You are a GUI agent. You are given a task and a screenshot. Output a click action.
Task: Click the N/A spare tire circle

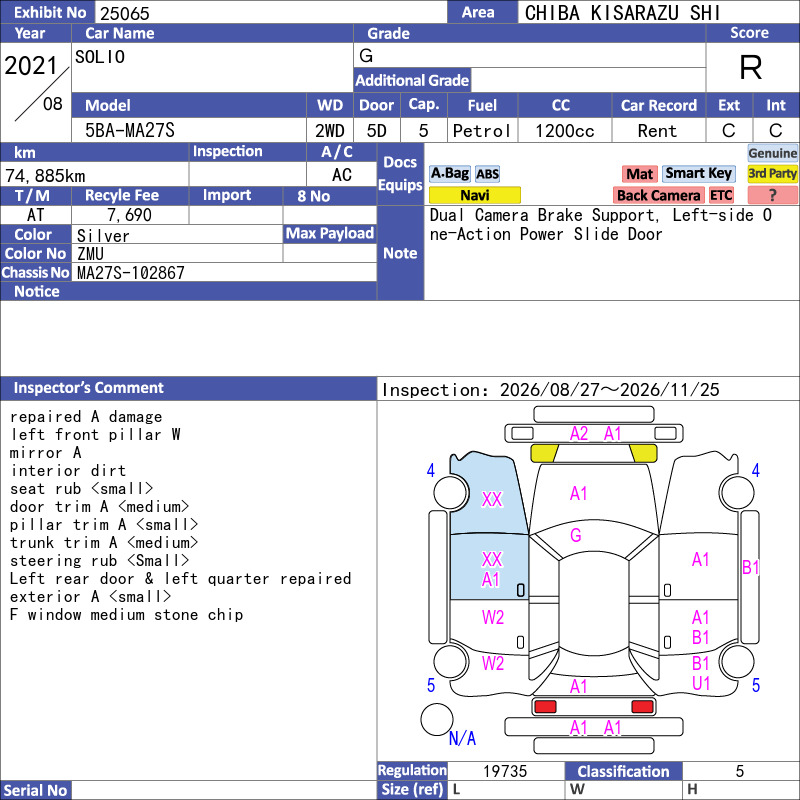point(437,719)
